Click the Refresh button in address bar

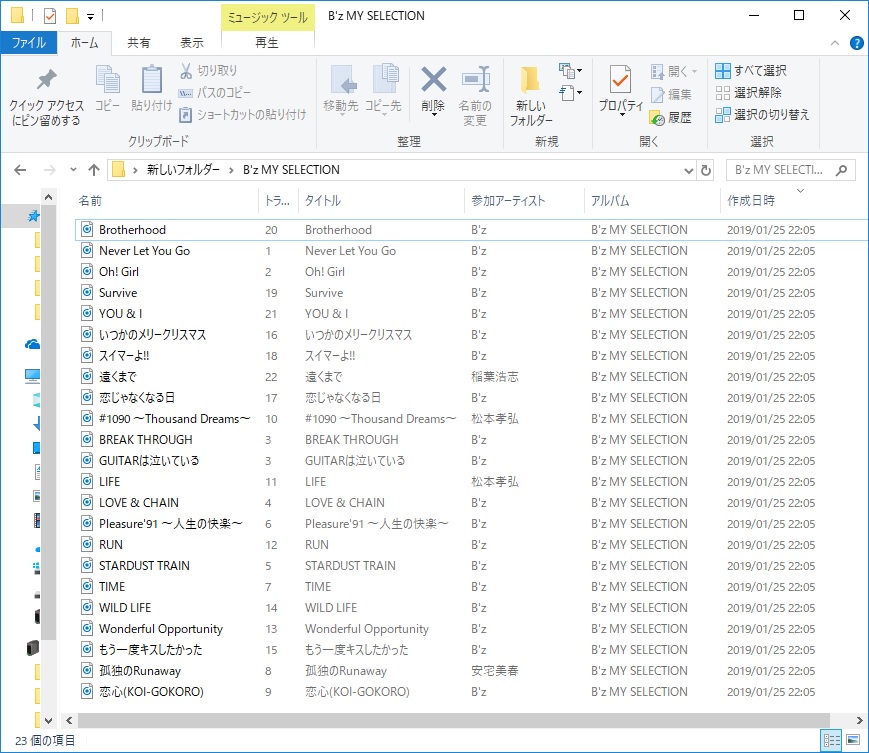click(706, 170)
